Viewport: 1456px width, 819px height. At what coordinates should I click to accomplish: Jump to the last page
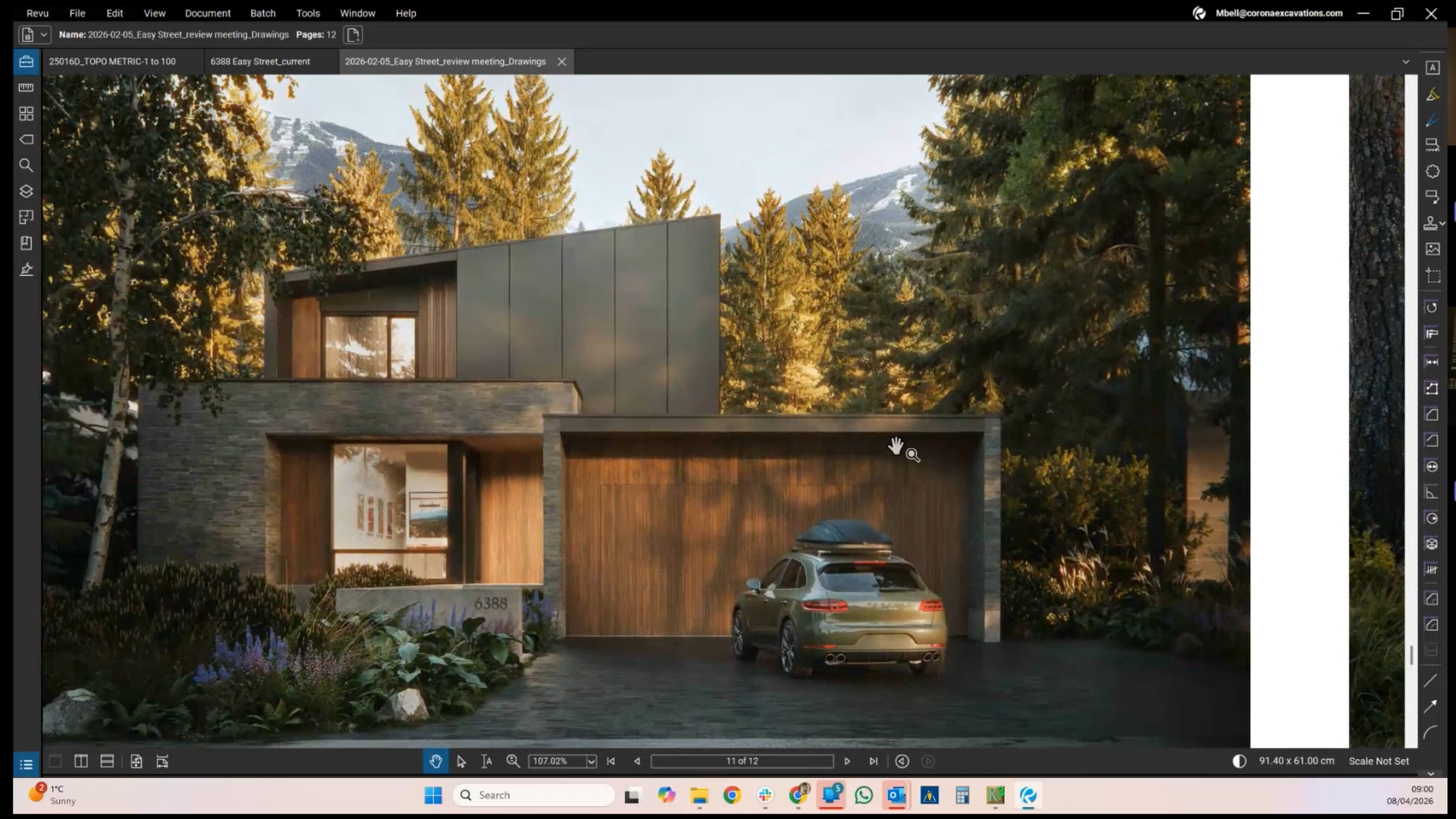tap(874, 761)
